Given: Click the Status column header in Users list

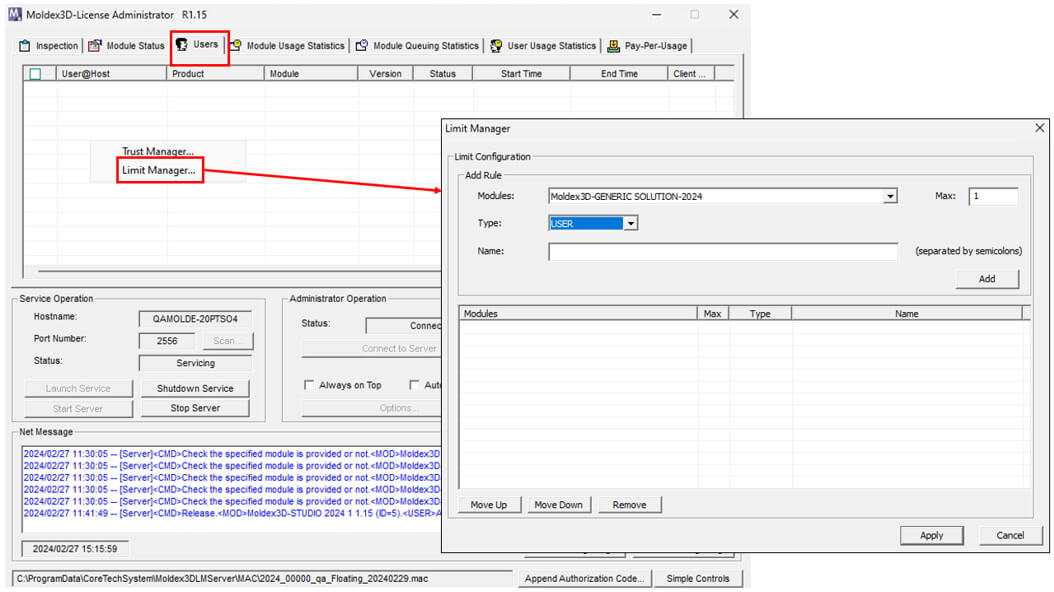Looking at the screenshot, I should (442, 74).
